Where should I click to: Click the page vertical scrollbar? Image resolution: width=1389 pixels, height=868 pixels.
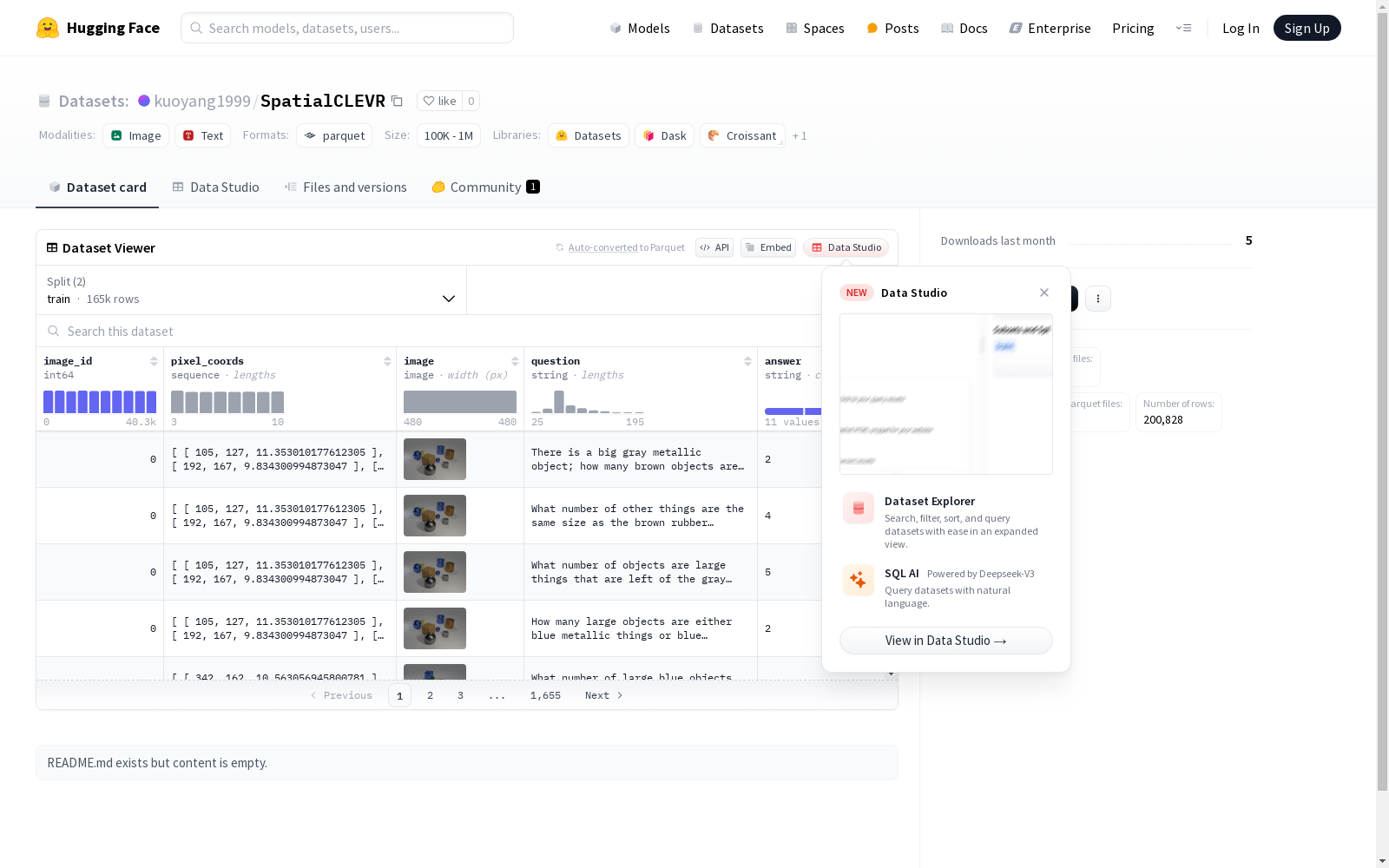(1382, 399)
